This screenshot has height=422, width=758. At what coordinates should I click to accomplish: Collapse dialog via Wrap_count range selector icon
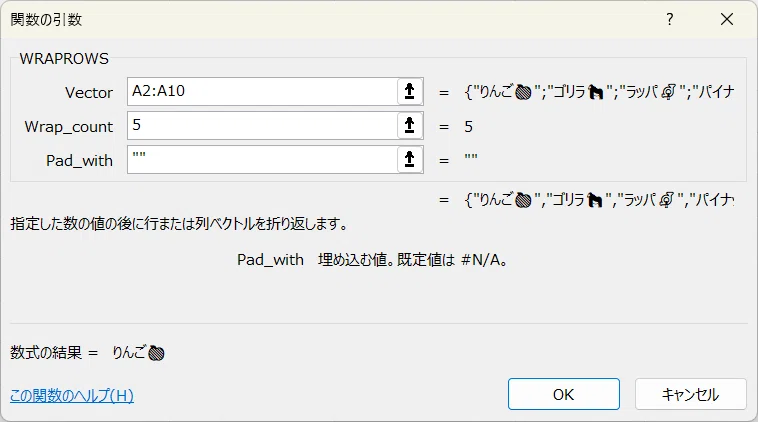coord(409,126)
